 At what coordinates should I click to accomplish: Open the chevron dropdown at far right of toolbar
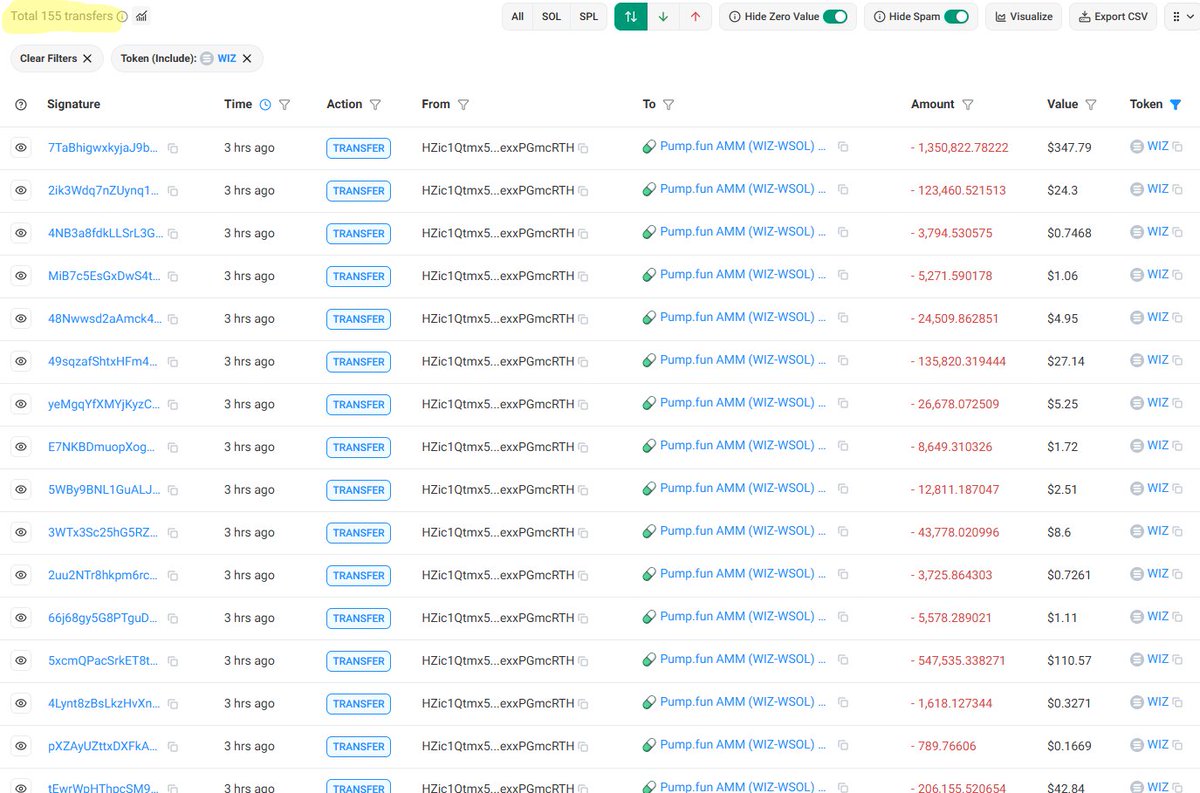tap(1190, 16)
